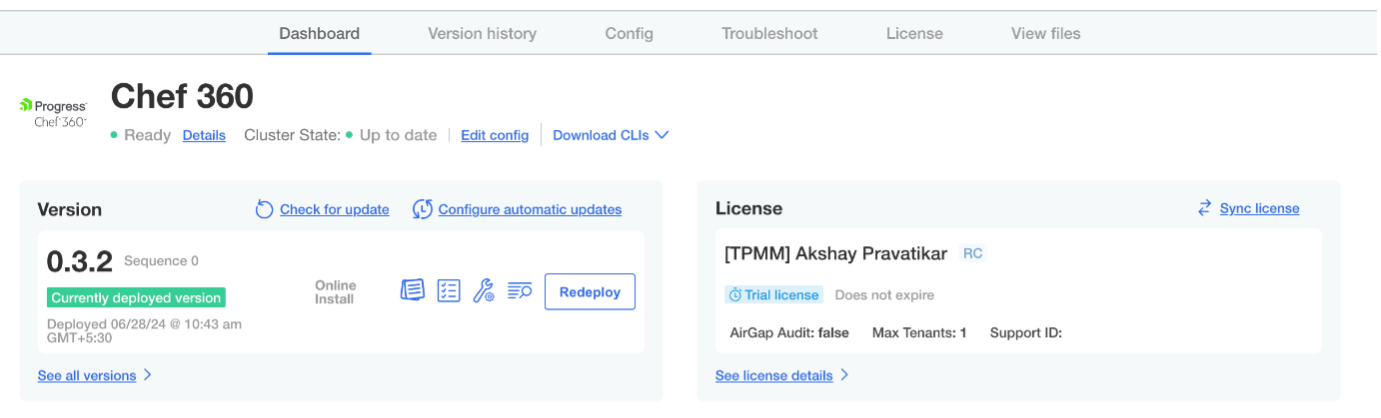Click the automatic updates clock icon
The image size is (1381, 418).
[423, 209]
